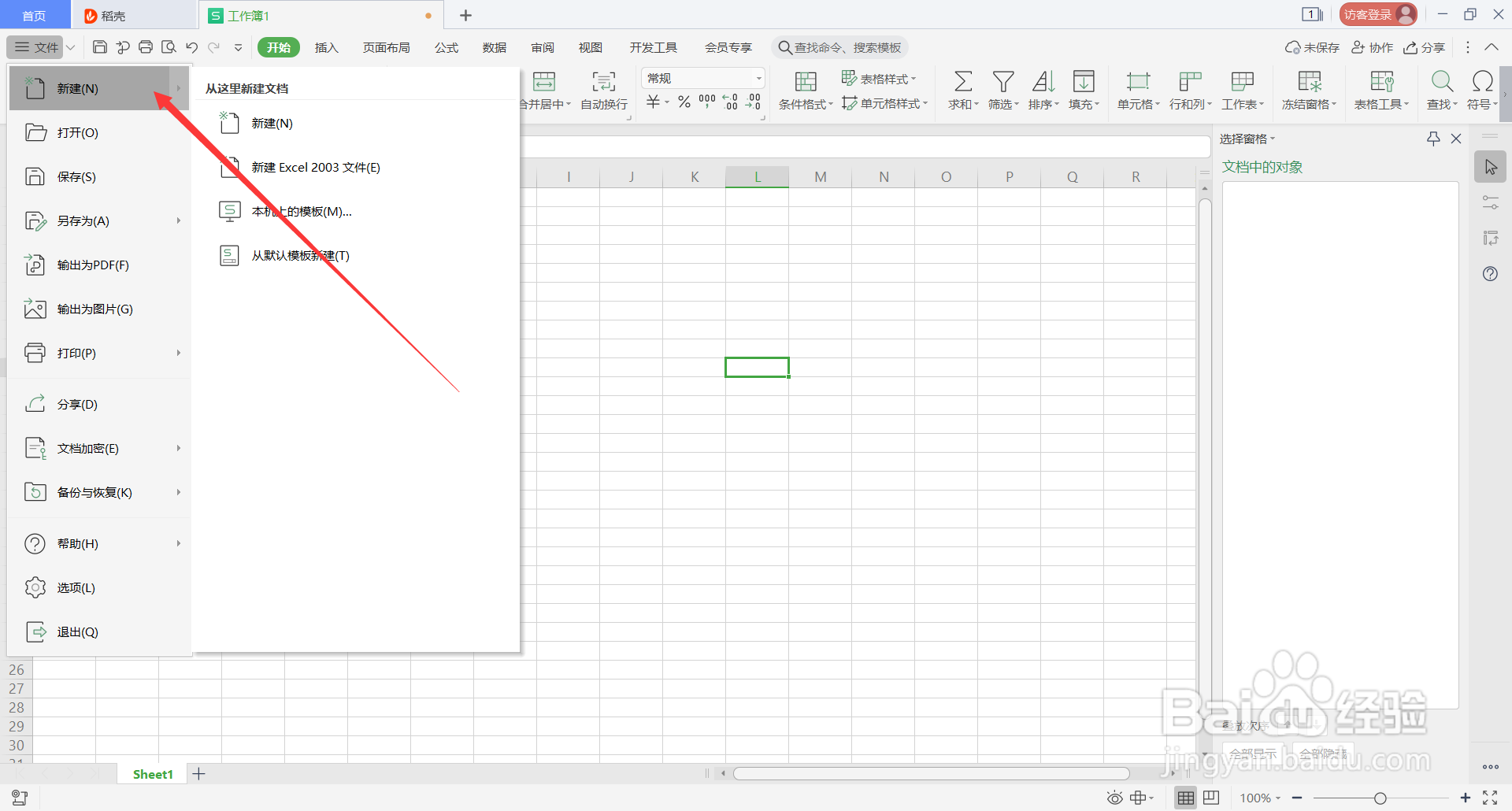Expand the quick access toolbar customize arrow

[238, 47]
